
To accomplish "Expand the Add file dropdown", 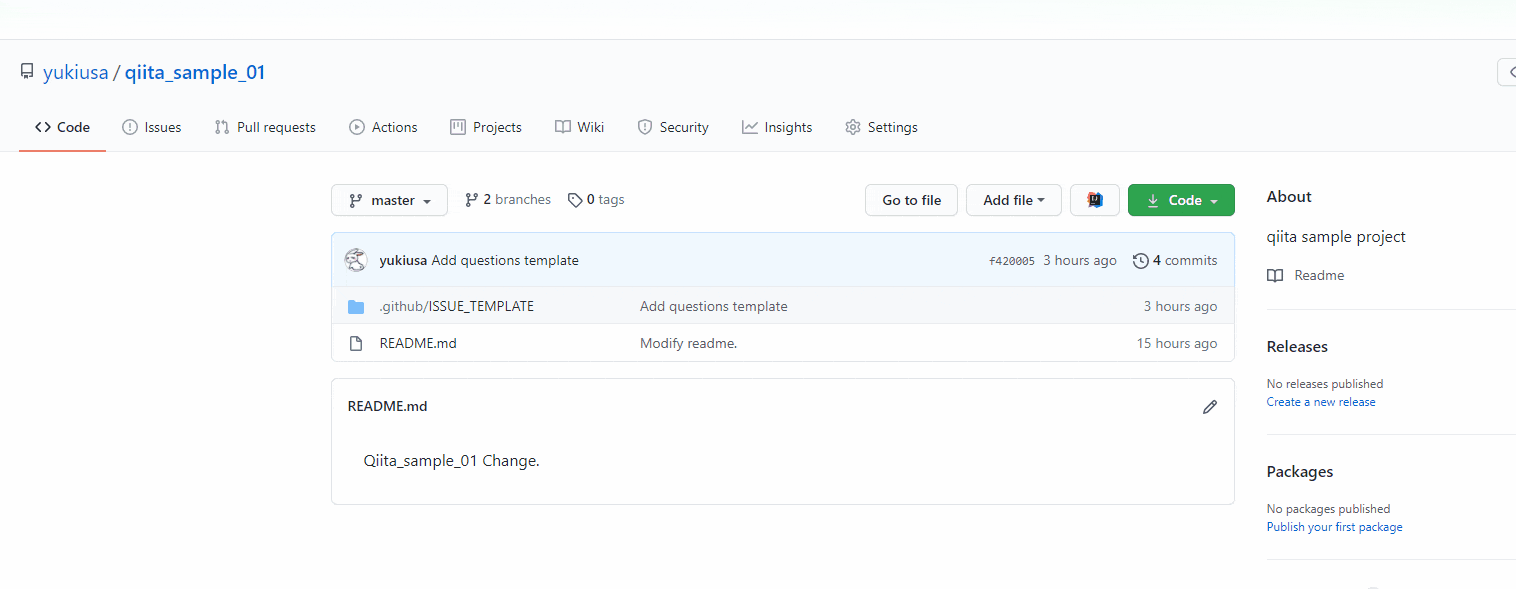I will click(1013, 199).
